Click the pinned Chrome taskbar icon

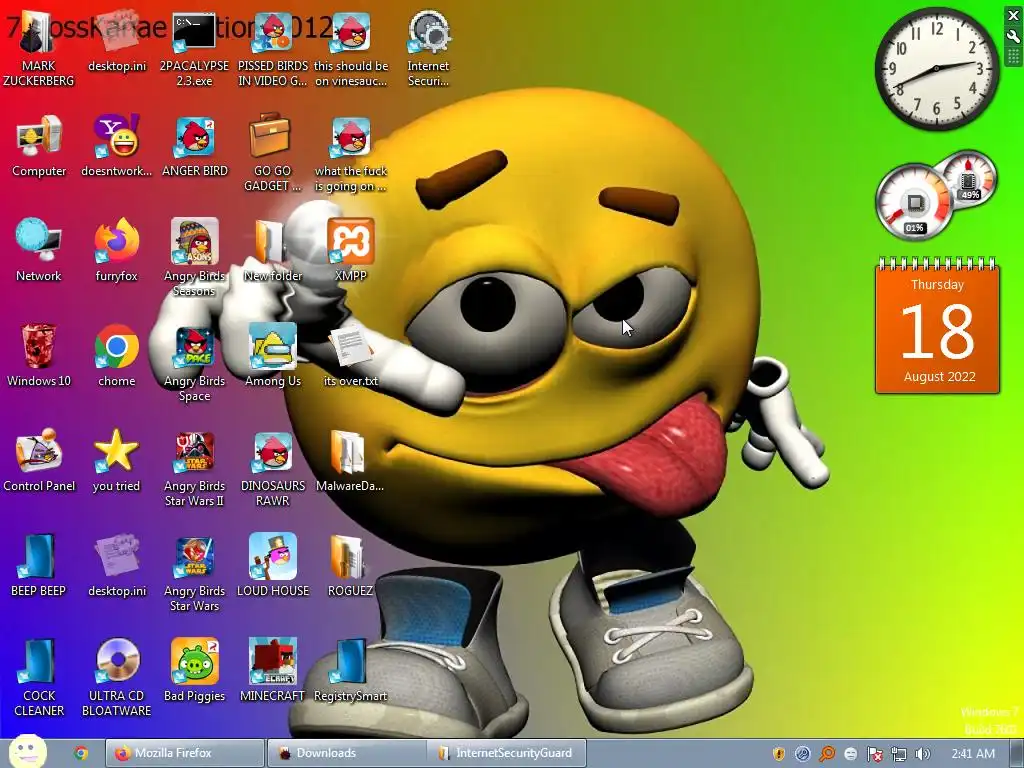pos(81,753)
